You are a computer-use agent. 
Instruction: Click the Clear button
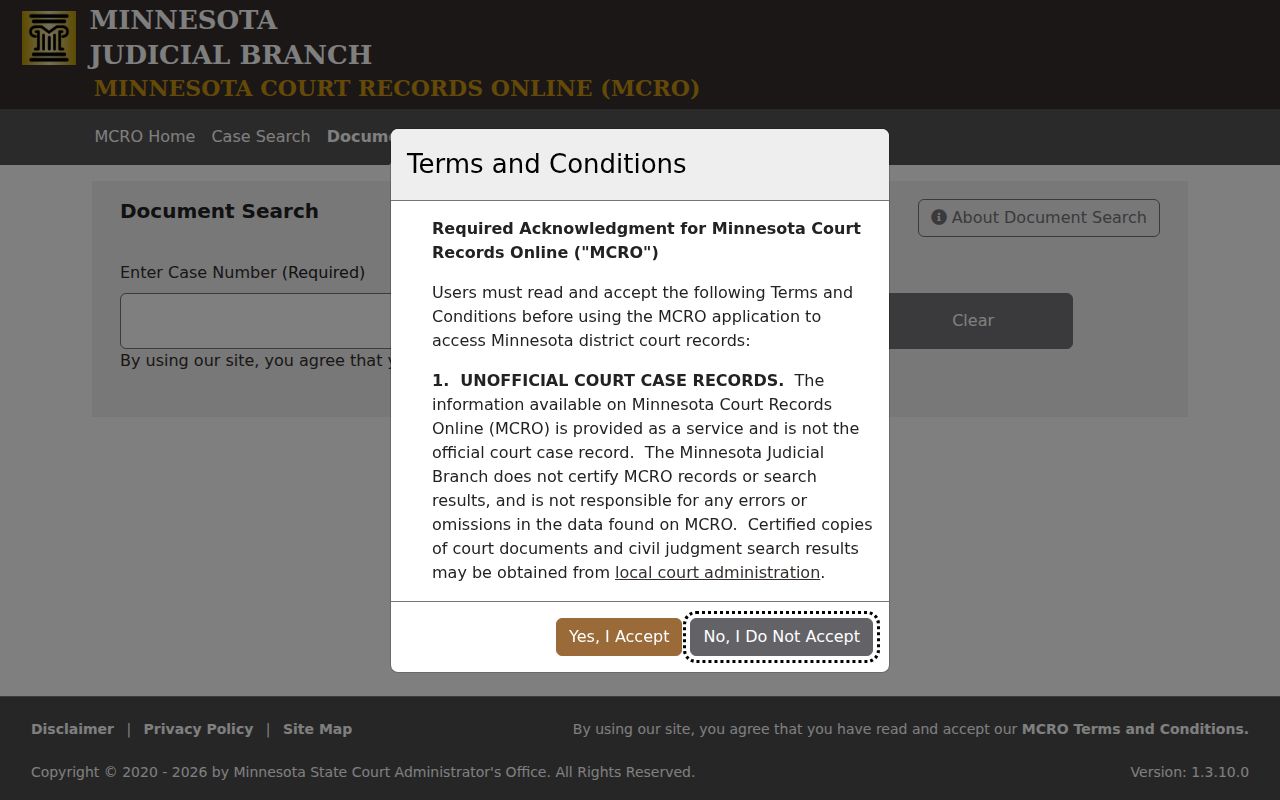click(x=972, y=321)
